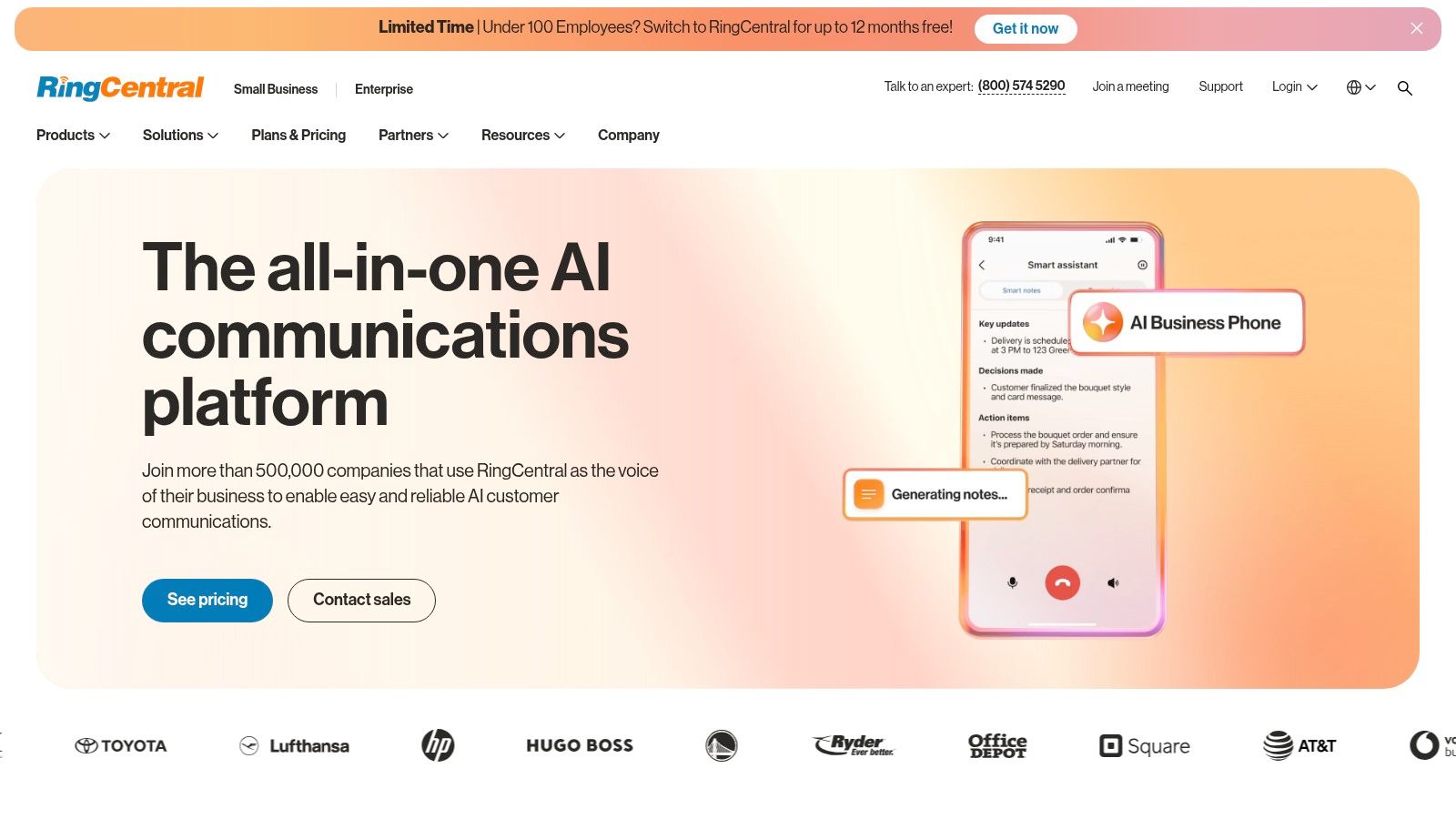Click the search magnifier icon
Viewport: 1456px width, 819px height.
1405,88
